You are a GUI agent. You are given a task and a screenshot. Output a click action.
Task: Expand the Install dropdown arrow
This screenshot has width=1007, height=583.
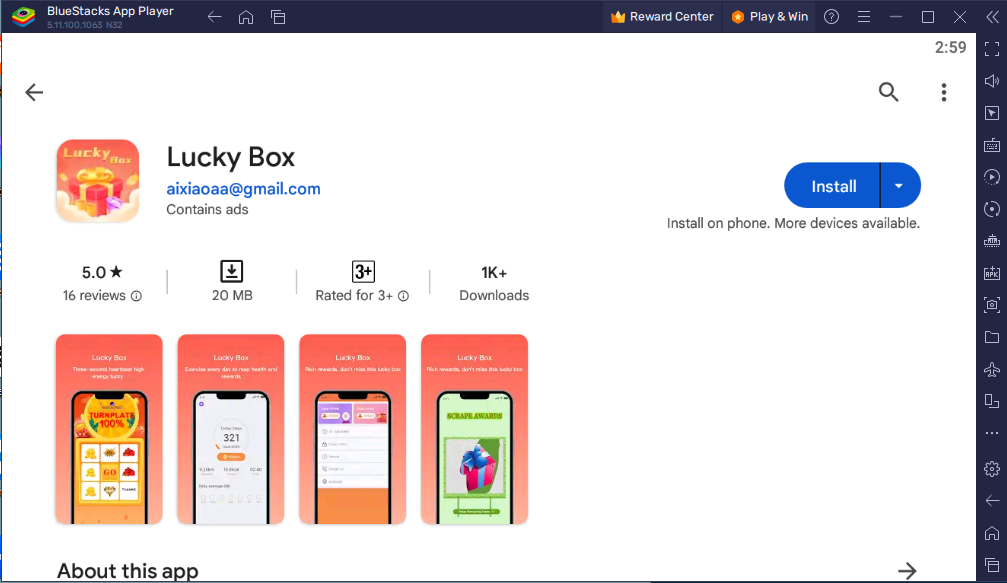coord(899,186)
